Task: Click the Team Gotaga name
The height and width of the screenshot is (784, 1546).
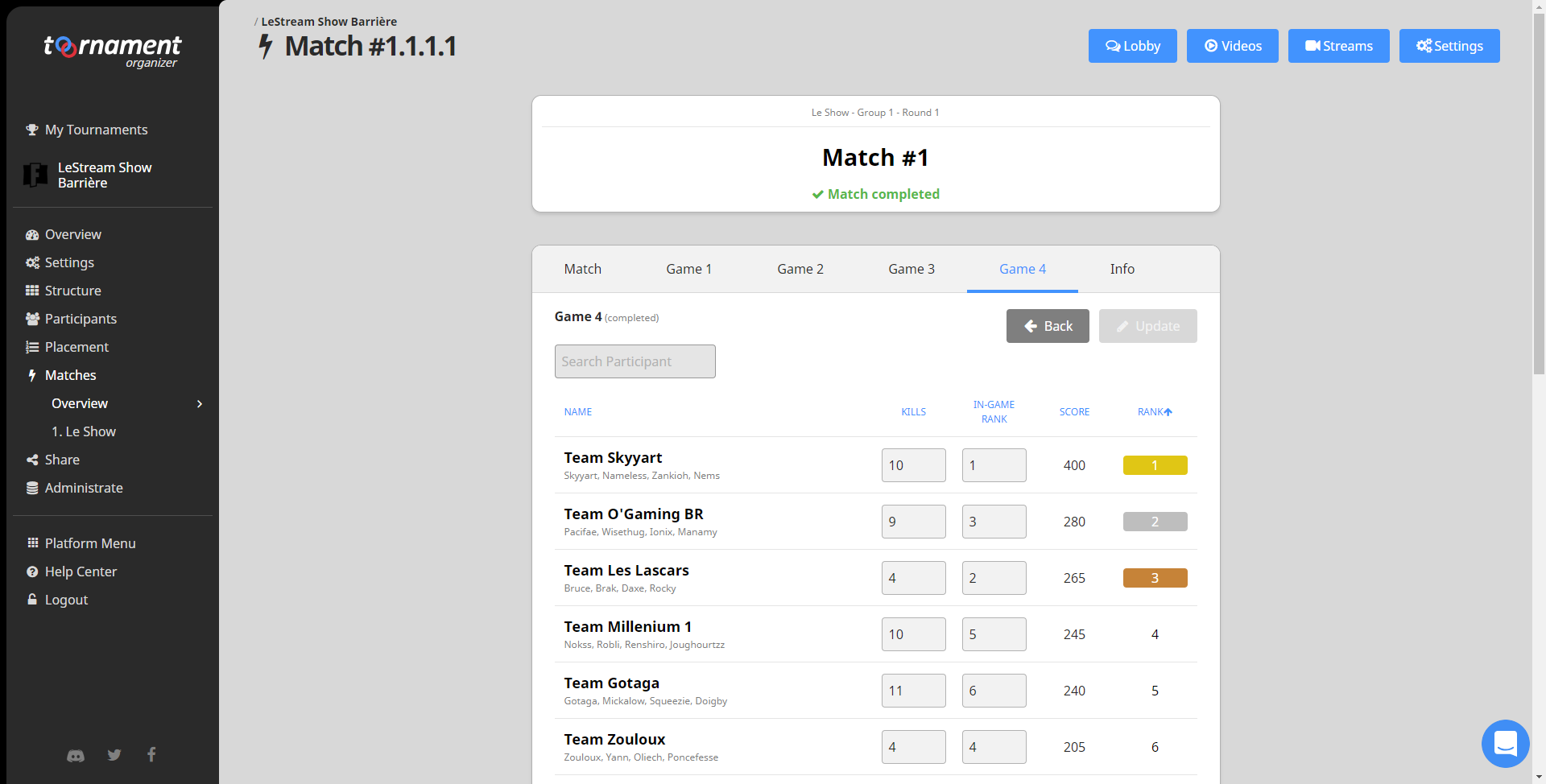Action: 611,683
